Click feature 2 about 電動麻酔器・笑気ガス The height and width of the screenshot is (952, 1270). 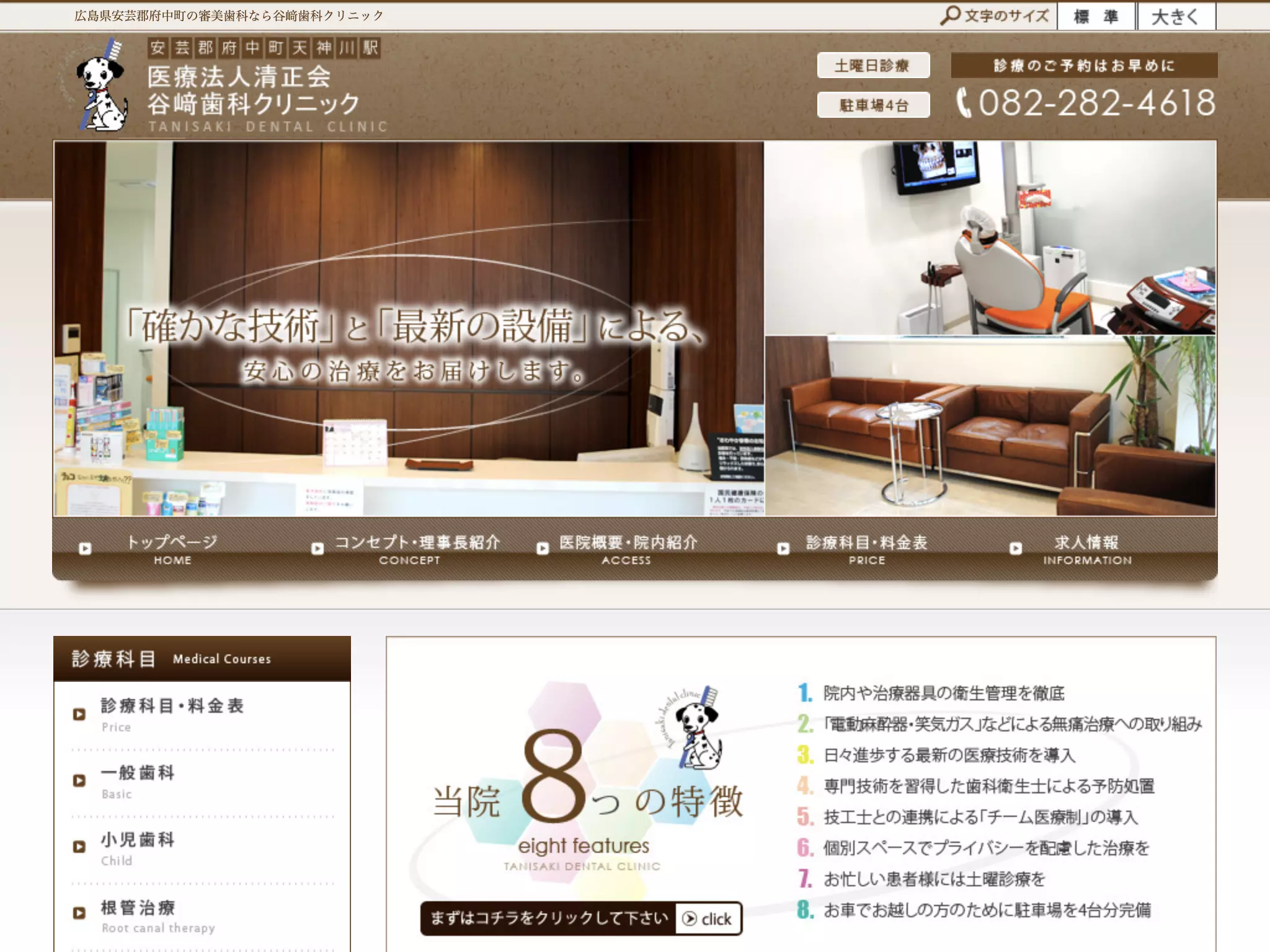point(1000,724)
